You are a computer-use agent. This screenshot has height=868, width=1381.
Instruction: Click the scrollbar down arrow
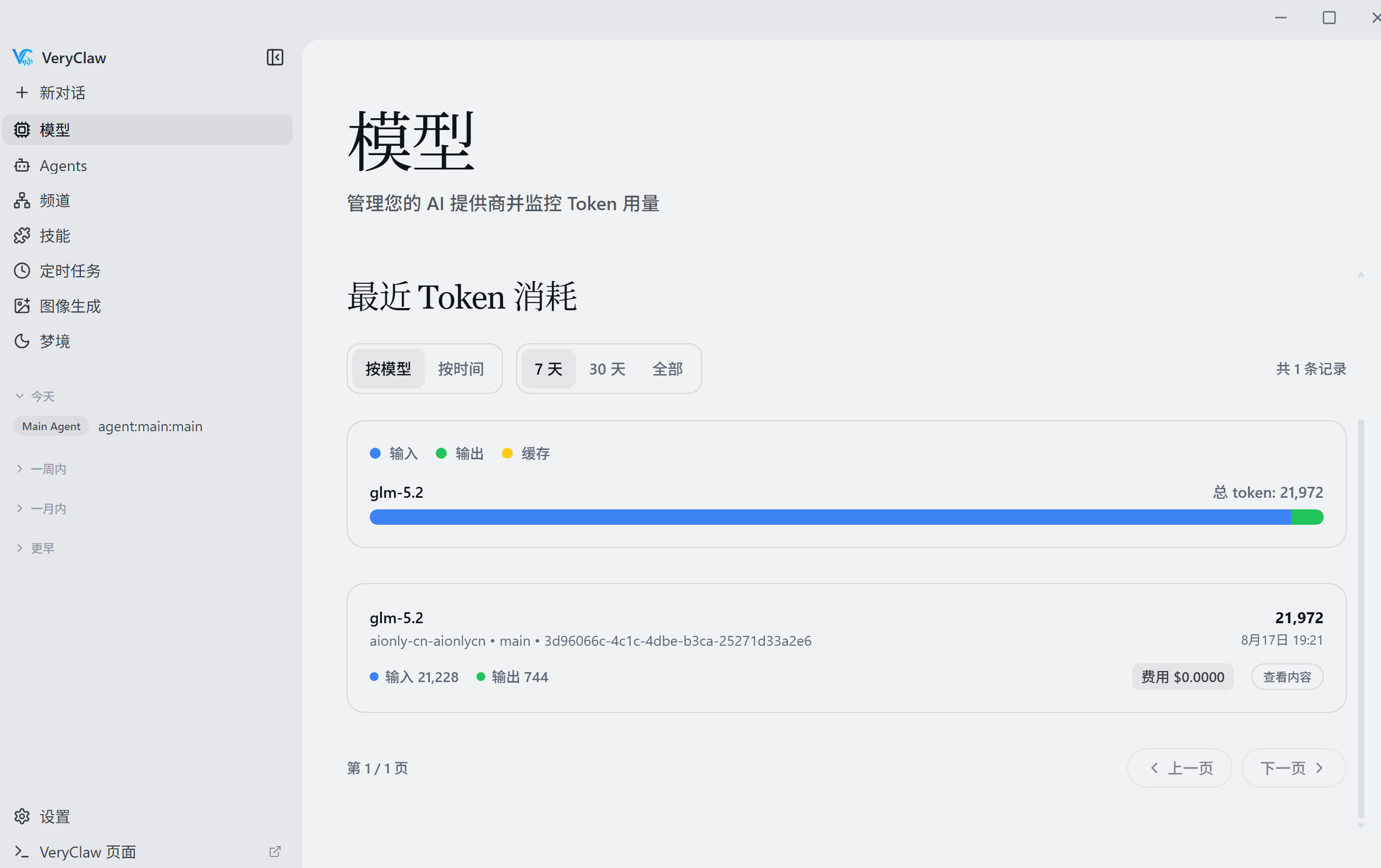click(1361, 826)
